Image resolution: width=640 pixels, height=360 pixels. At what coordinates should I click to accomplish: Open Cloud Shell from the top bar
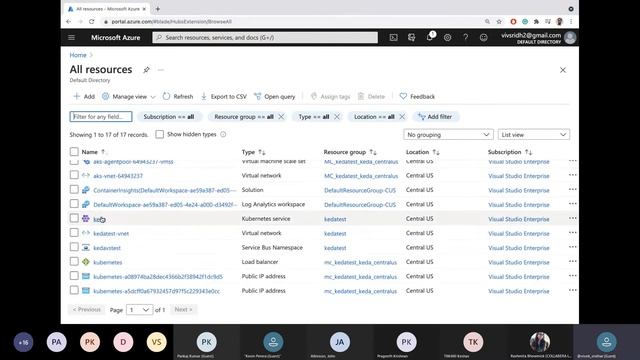click(393, 38)
